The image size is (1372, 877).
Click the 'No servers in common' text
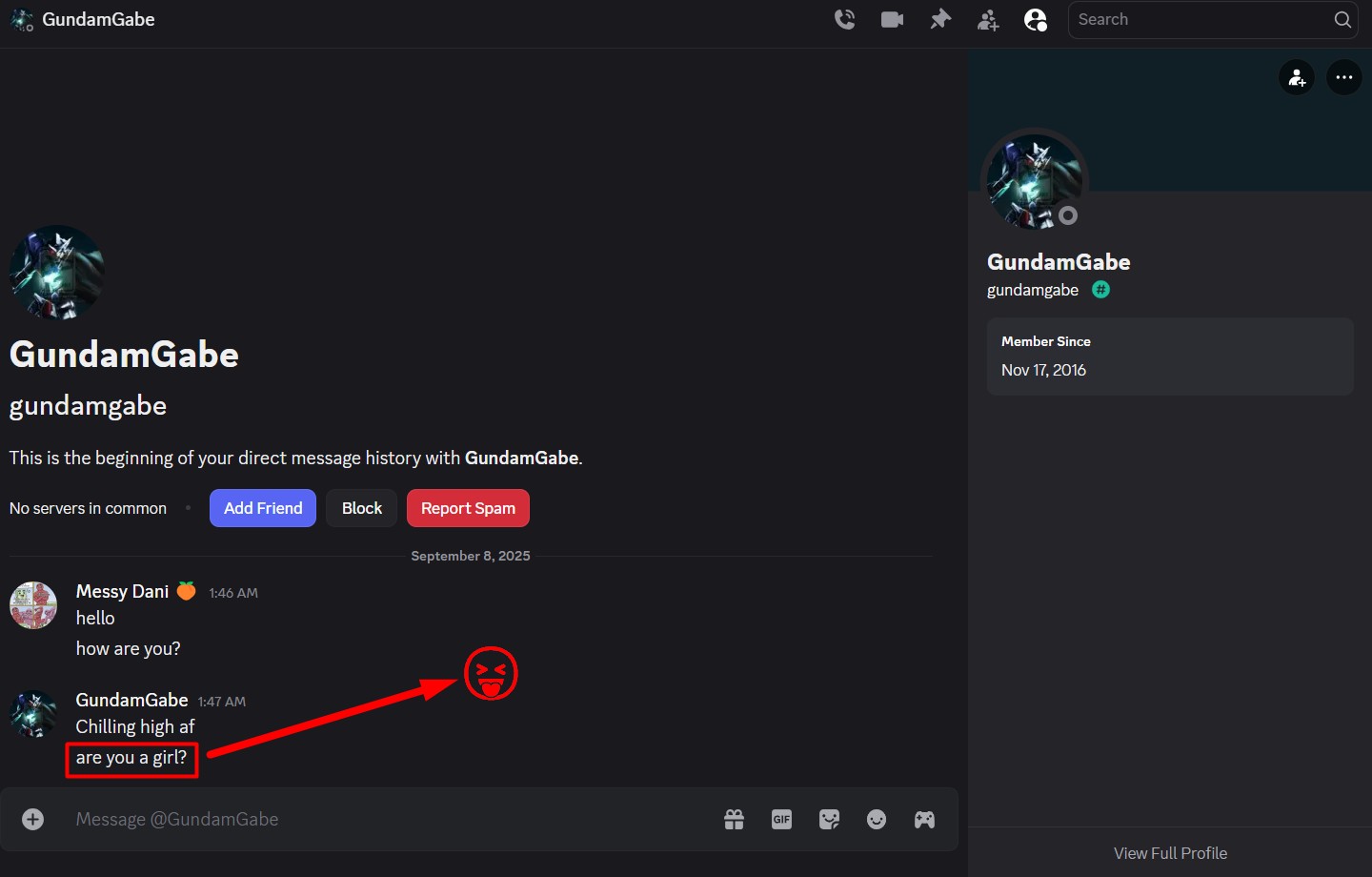tap(88, 508)
